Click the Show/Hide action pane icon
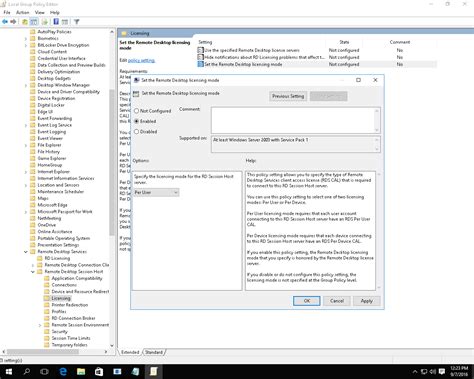This screenshot has width=474, height=379. [x=65, y=22]
